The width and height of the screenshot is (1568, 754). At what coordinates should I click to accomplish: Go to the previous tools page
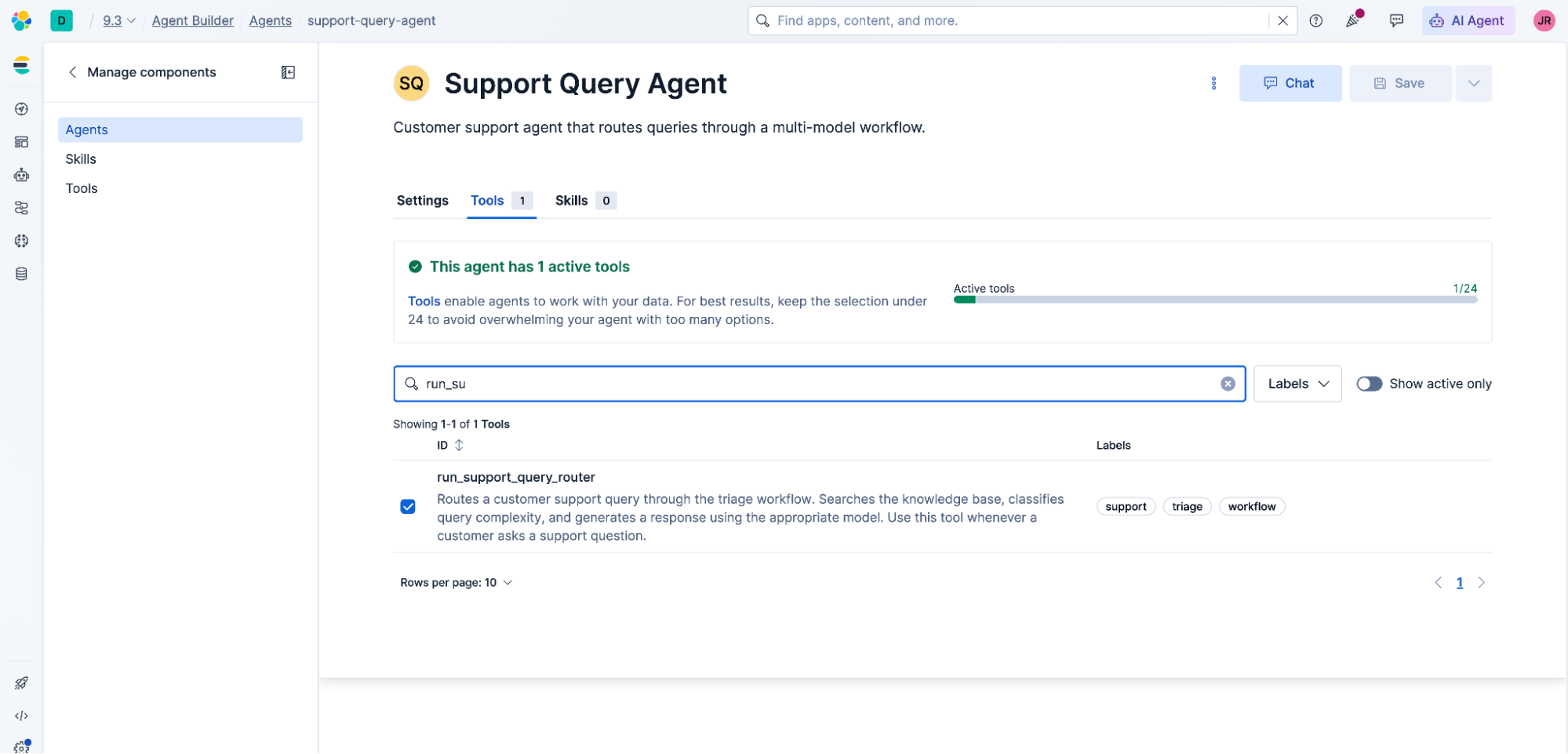1438,583
